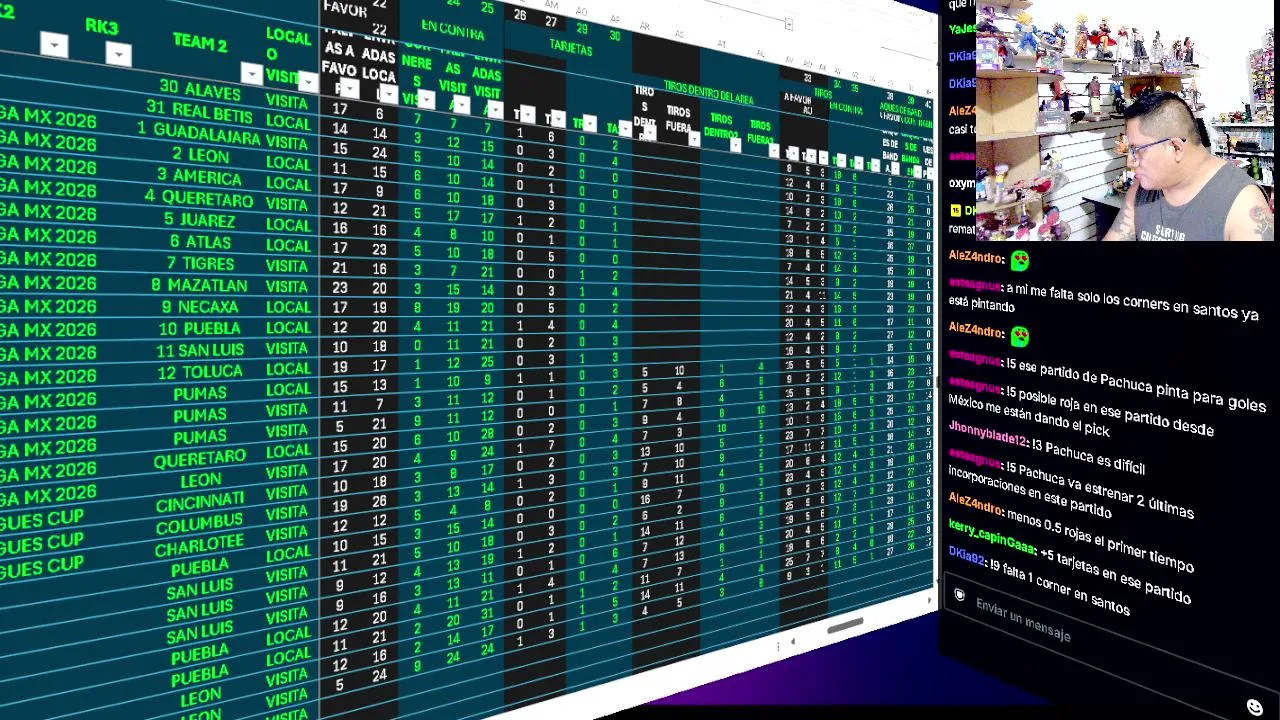Viewport: 1280px width, 720px height.
Task: Open the CORNERS VISITA column filter dropdown
Action: 426,99
